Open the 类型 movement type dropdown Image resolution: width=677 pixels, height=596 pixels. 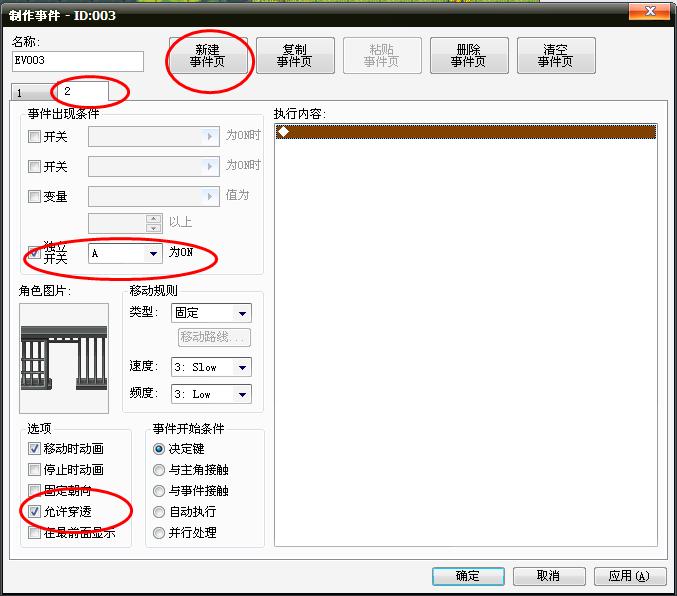pos(211,313)
